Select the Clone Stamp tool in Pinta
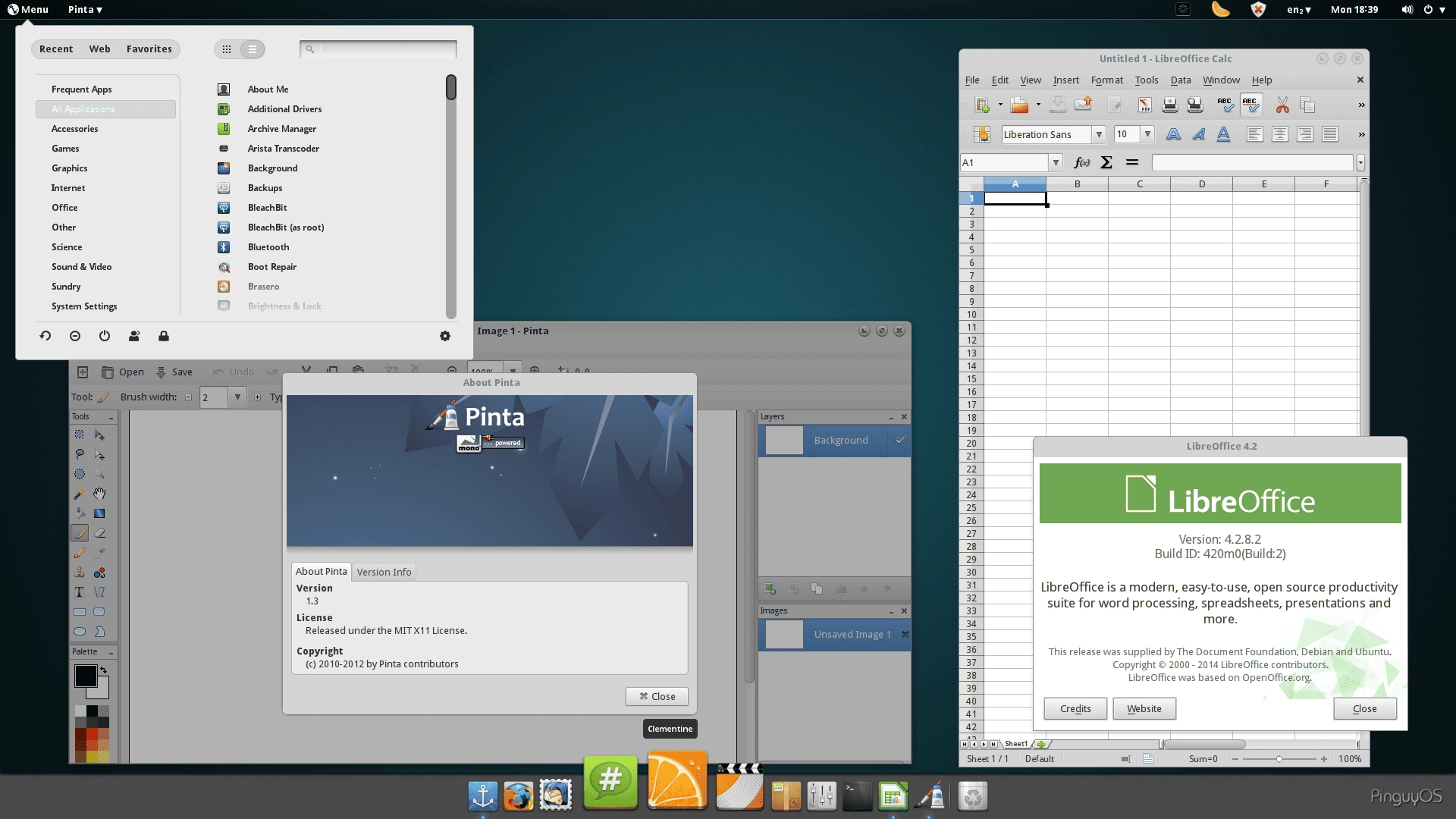The image size is (1456, 819). coord(80,573)
